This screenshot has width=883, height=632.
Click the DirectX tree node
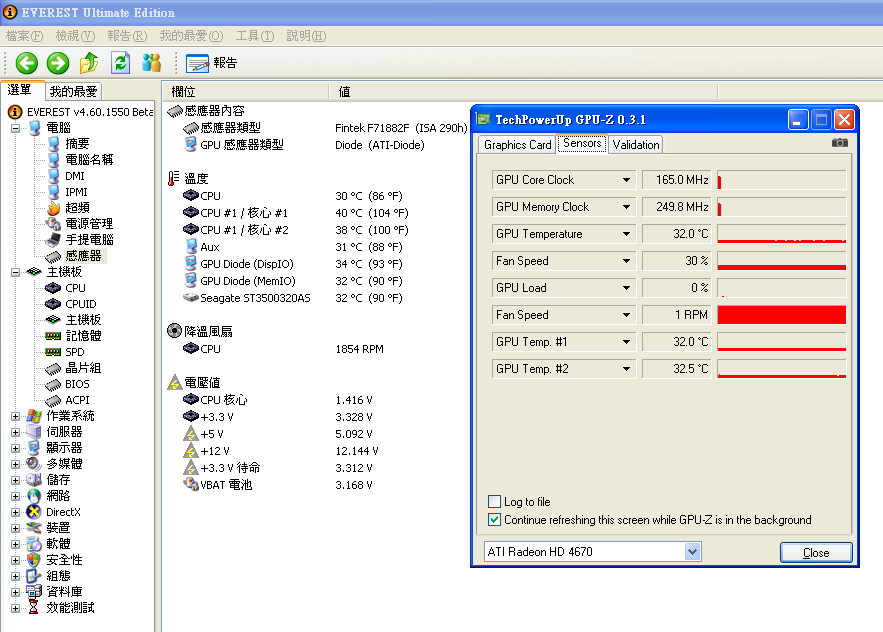63,512
